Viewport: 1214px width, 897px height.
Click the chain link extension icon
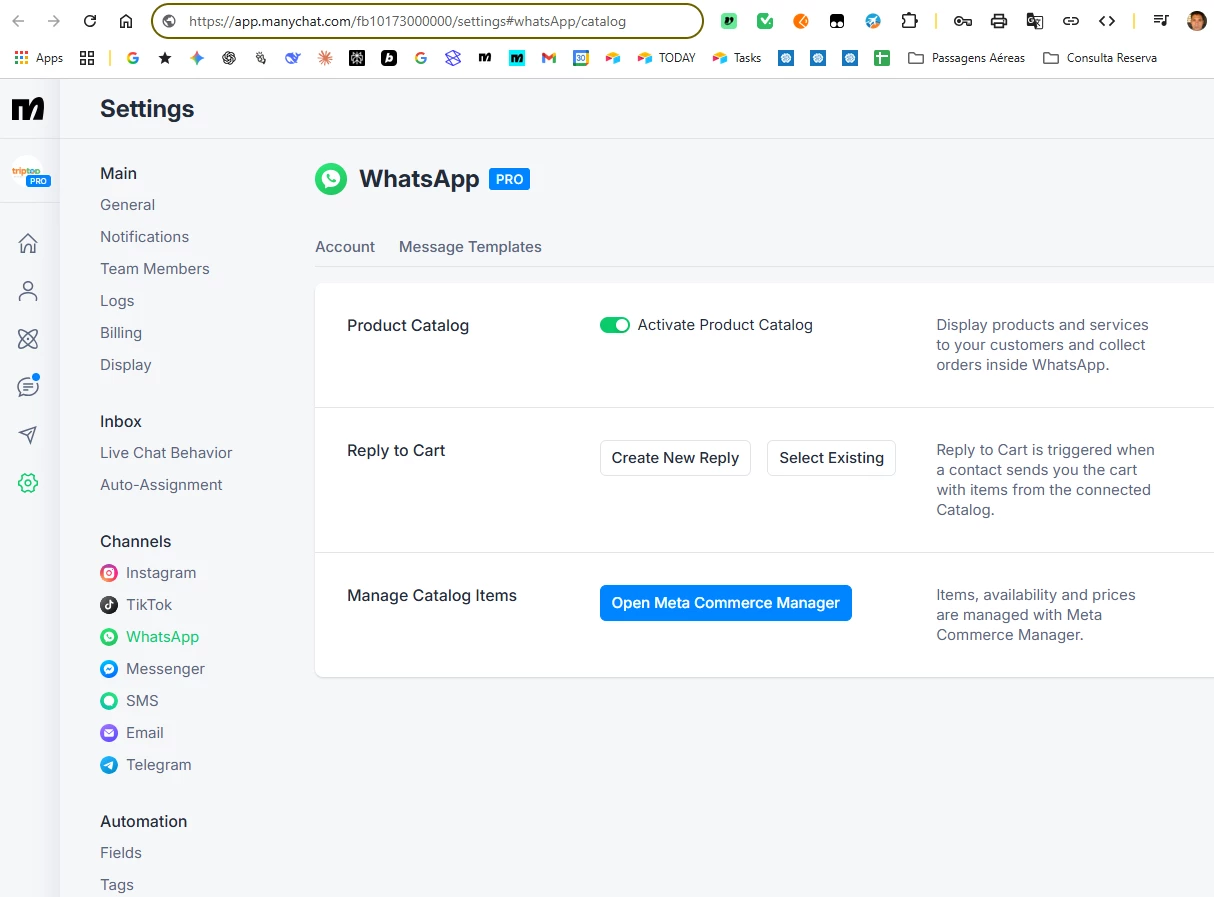(1071, 21)
